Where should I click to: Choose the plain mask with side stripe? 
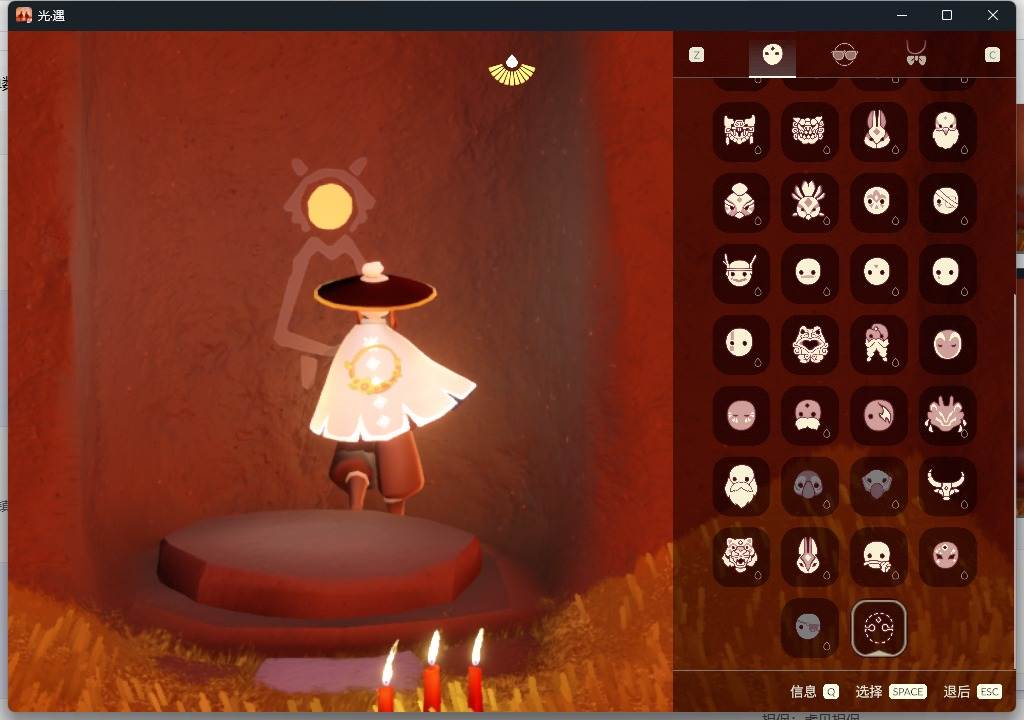741,344
